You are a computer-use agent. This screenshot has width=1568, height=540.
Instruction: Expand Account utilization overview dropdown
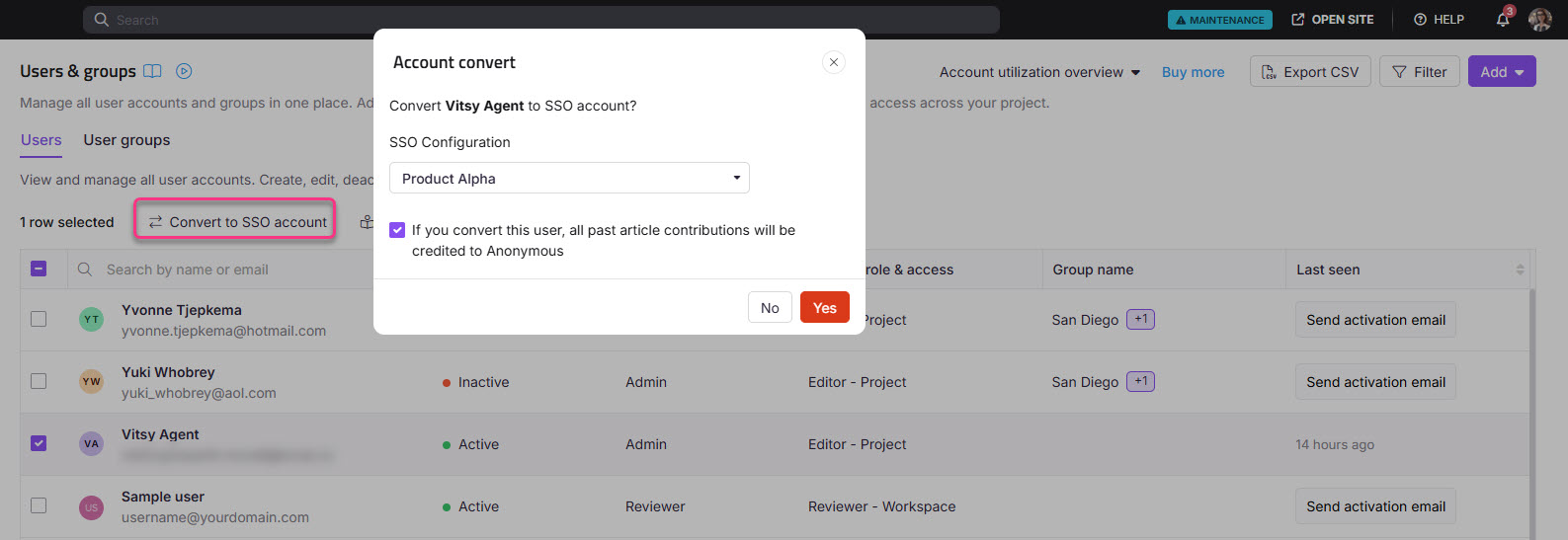coord(1039,72)
